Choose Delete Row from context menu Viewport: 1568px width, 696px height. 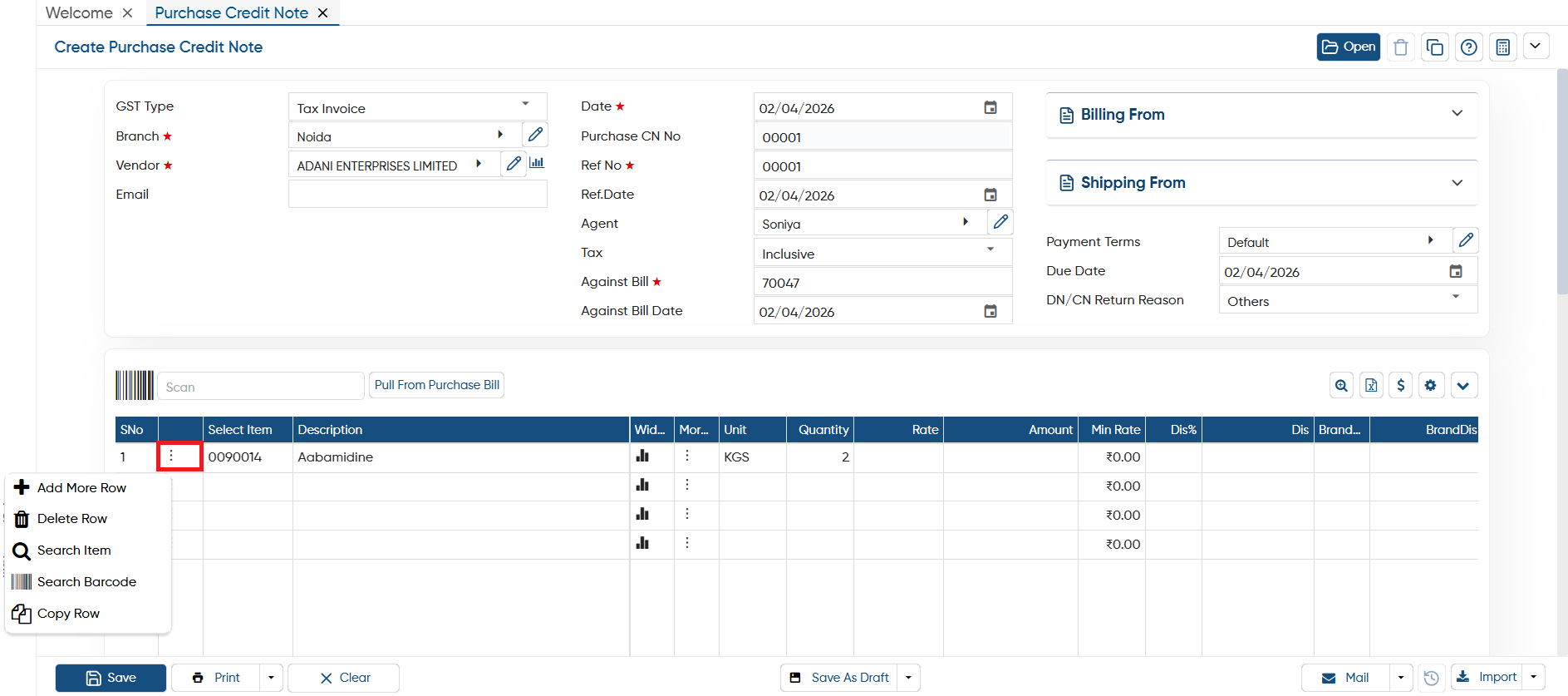click(x=72, y=519)
